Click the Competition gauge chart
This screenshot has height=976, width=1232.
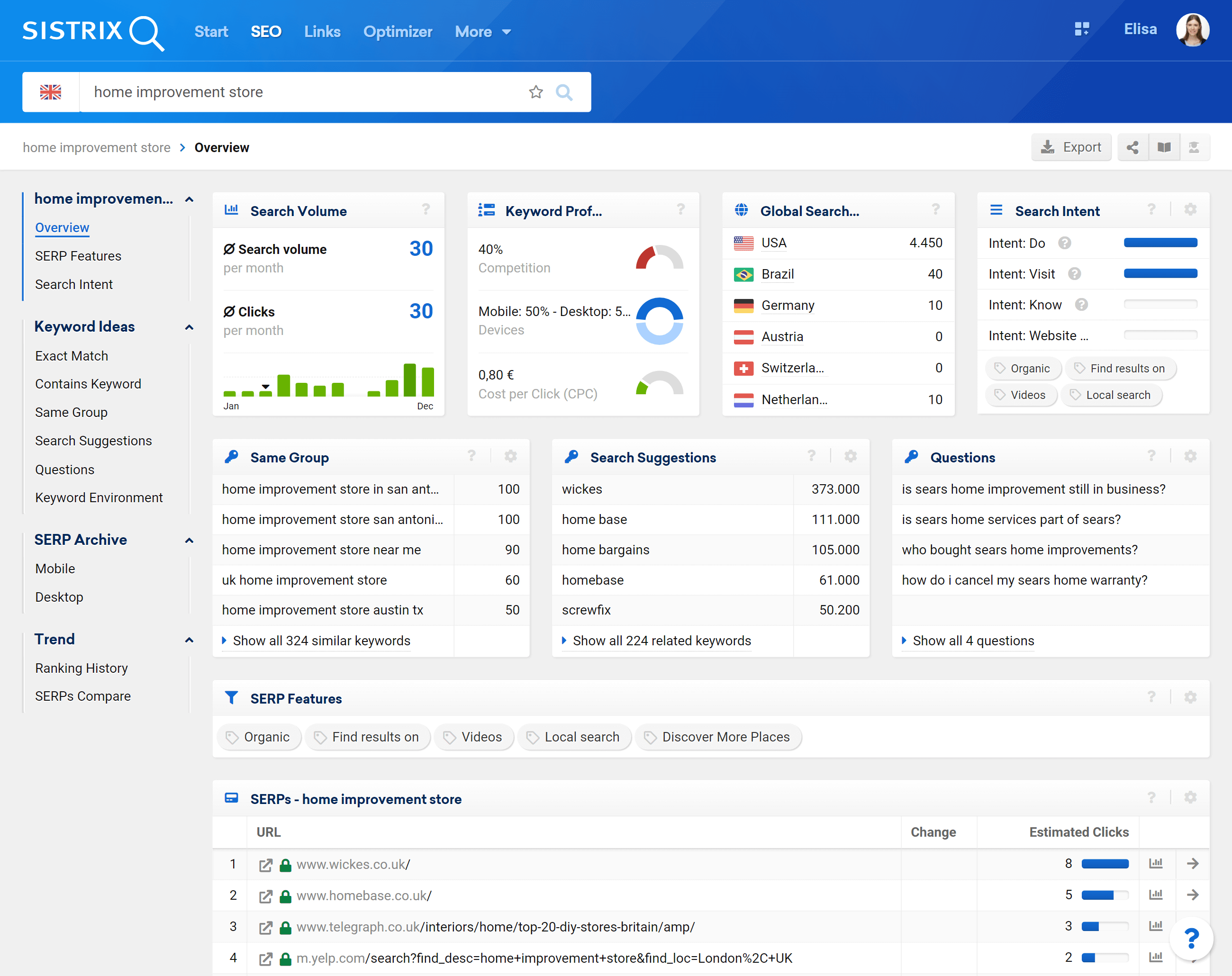tap(660, 257)
